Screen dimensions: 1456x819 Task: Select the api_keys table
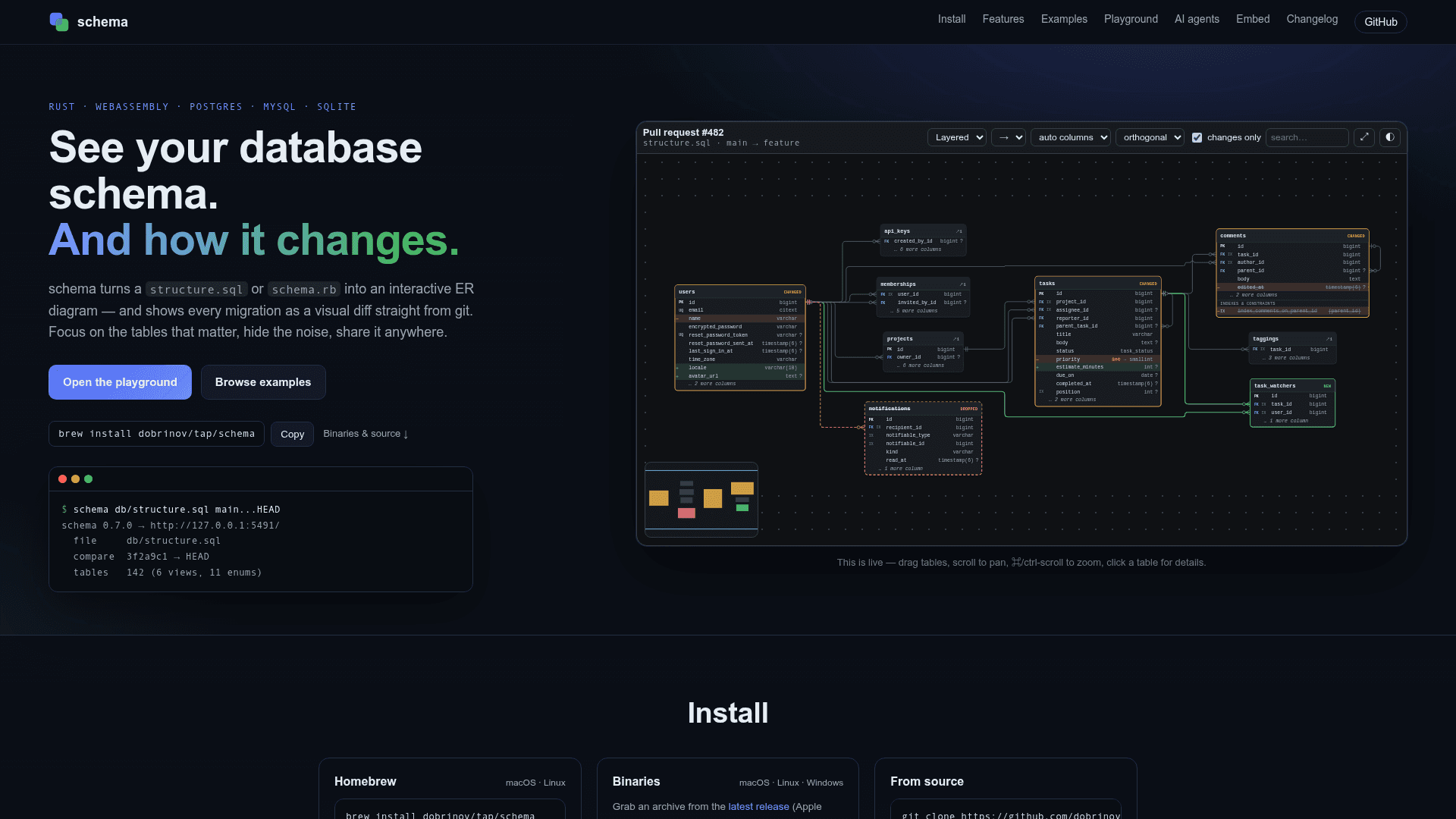click(924, 240)
